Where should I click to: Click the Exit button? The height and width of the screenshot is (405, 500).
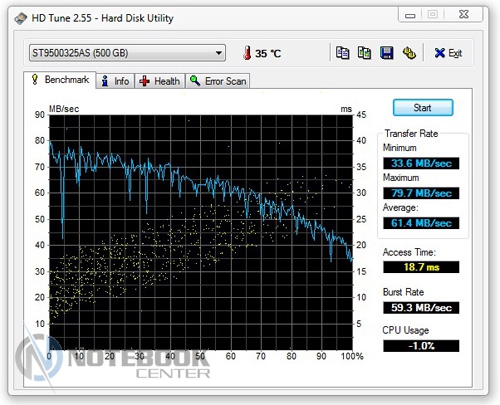tap(448, 53)
